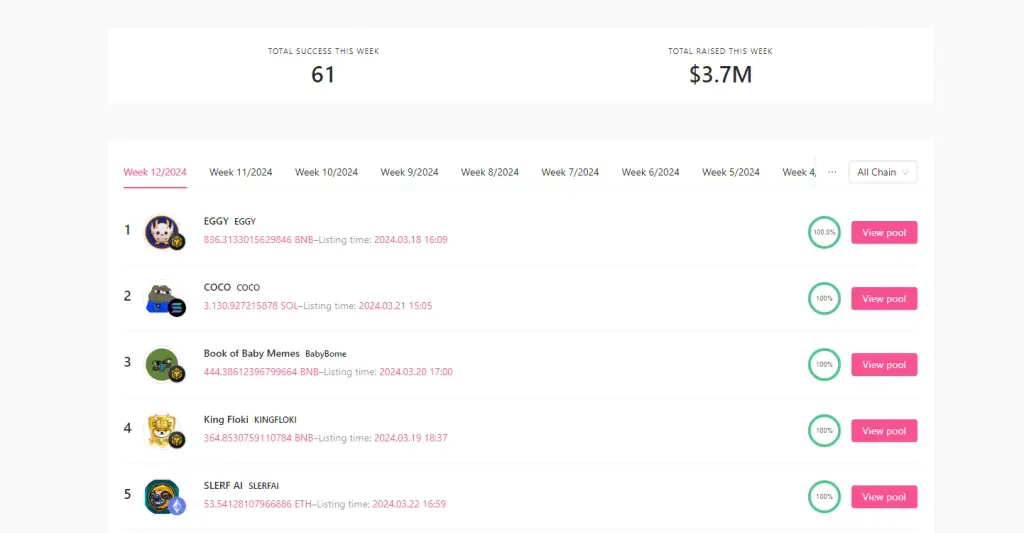Screen dimensions: 1024x533
Task: Click King Floki's 100% progress ring
Action: 824,430
